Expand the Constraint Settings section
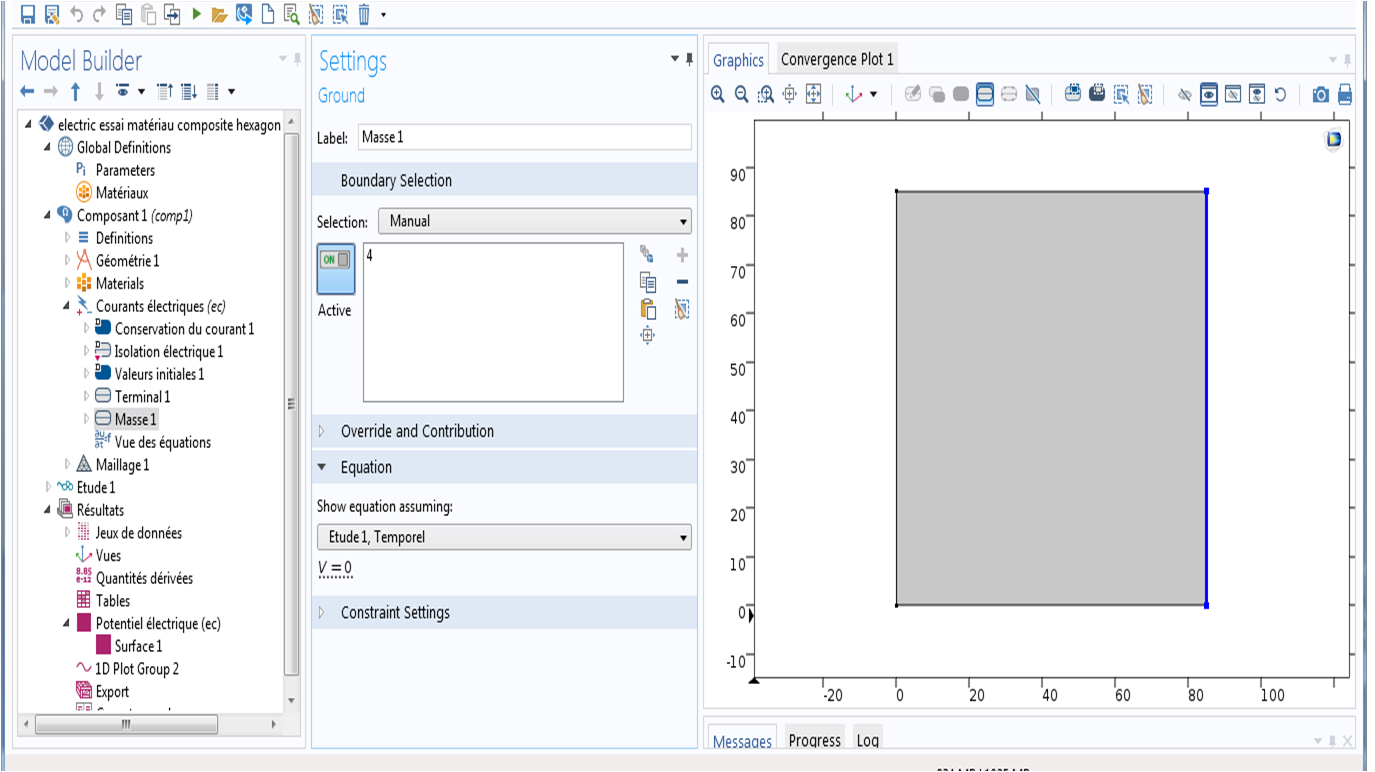 point(395,612)
